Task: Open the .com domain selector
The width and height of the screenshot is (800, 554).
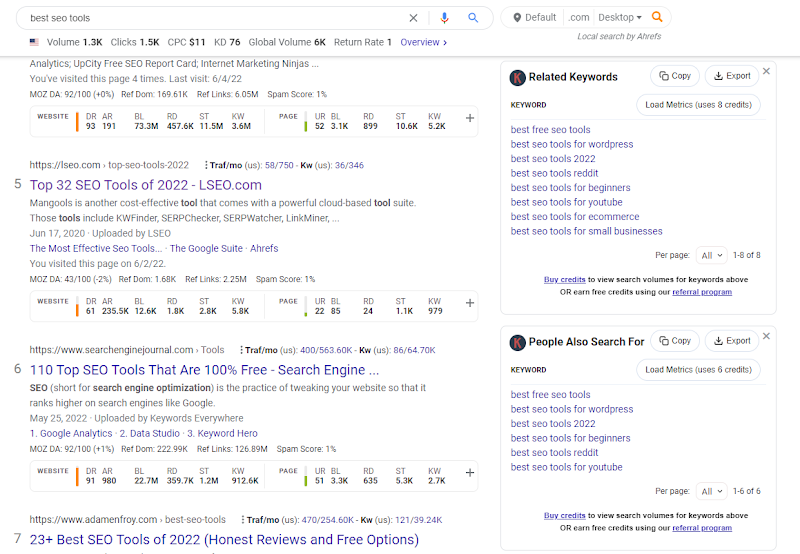Action: point(579,18)
